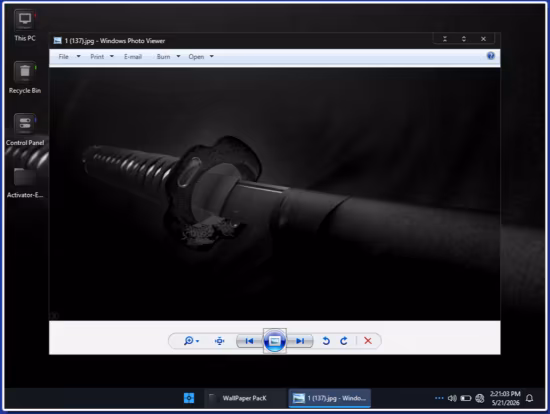Click the Photo Viewer title bar icon

coord(58,41)
